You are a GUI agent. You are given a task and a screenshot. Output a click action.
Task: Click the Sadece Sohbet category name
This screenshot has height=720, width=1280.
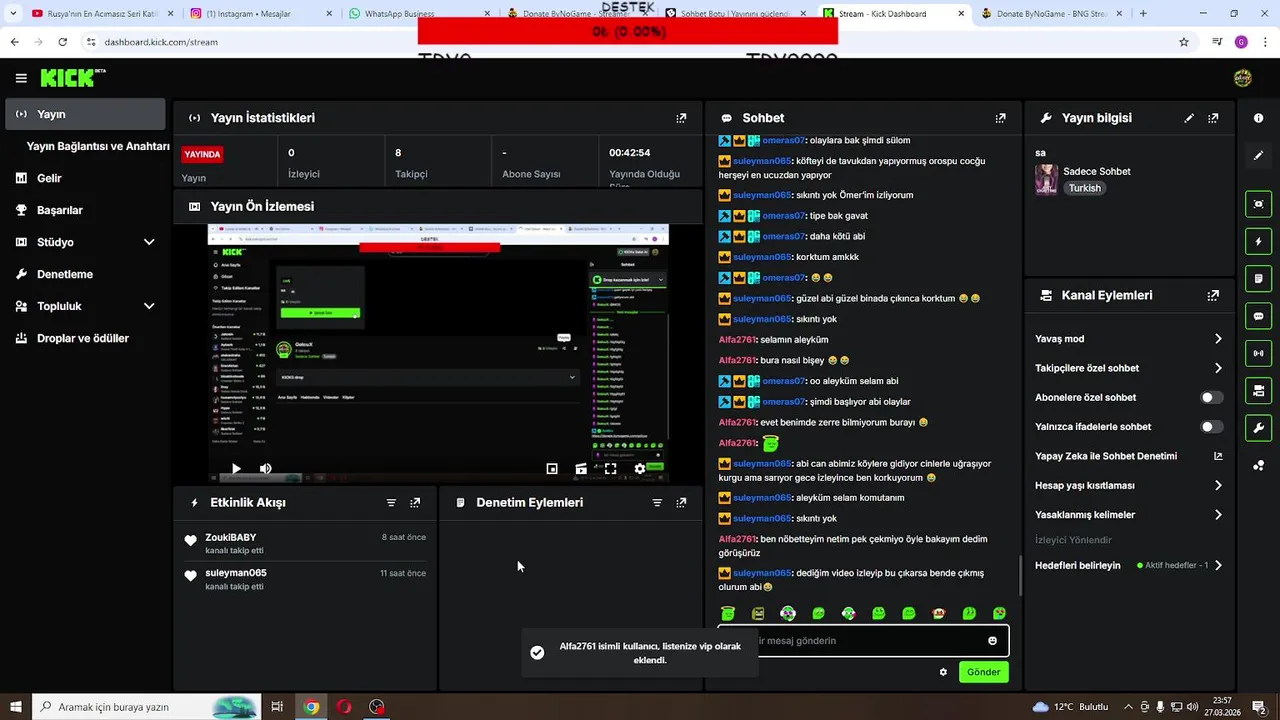(1097, 171)
